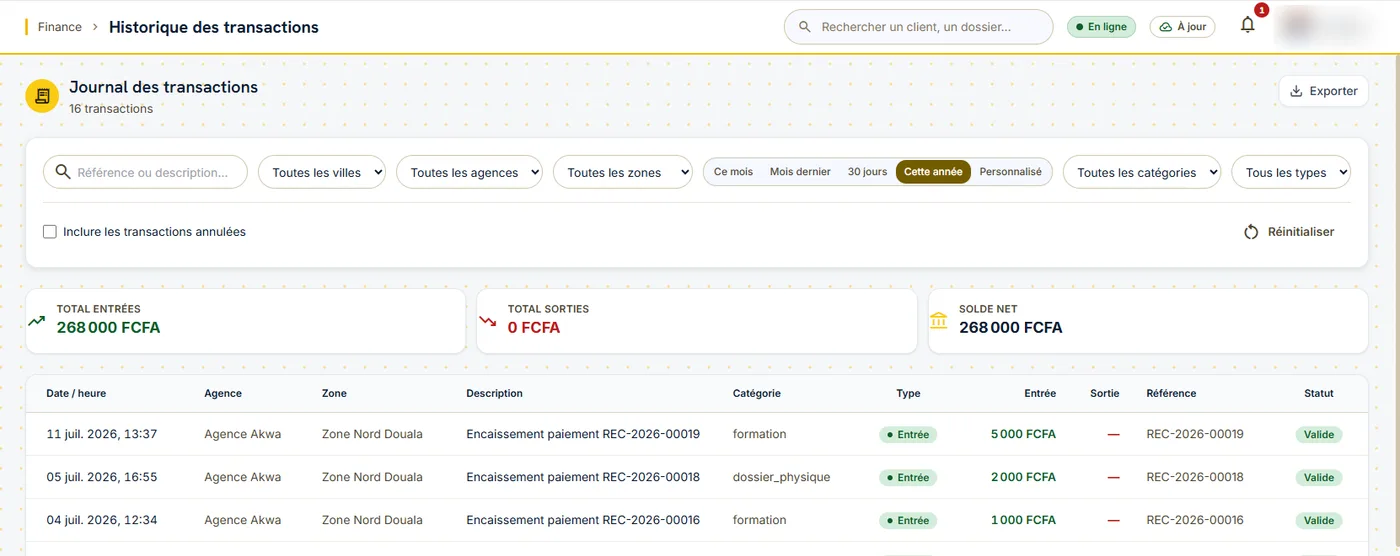1400x556 pixels.
Task: Click the Total Sorties 0 FCFA value
Action: [534, 328]
